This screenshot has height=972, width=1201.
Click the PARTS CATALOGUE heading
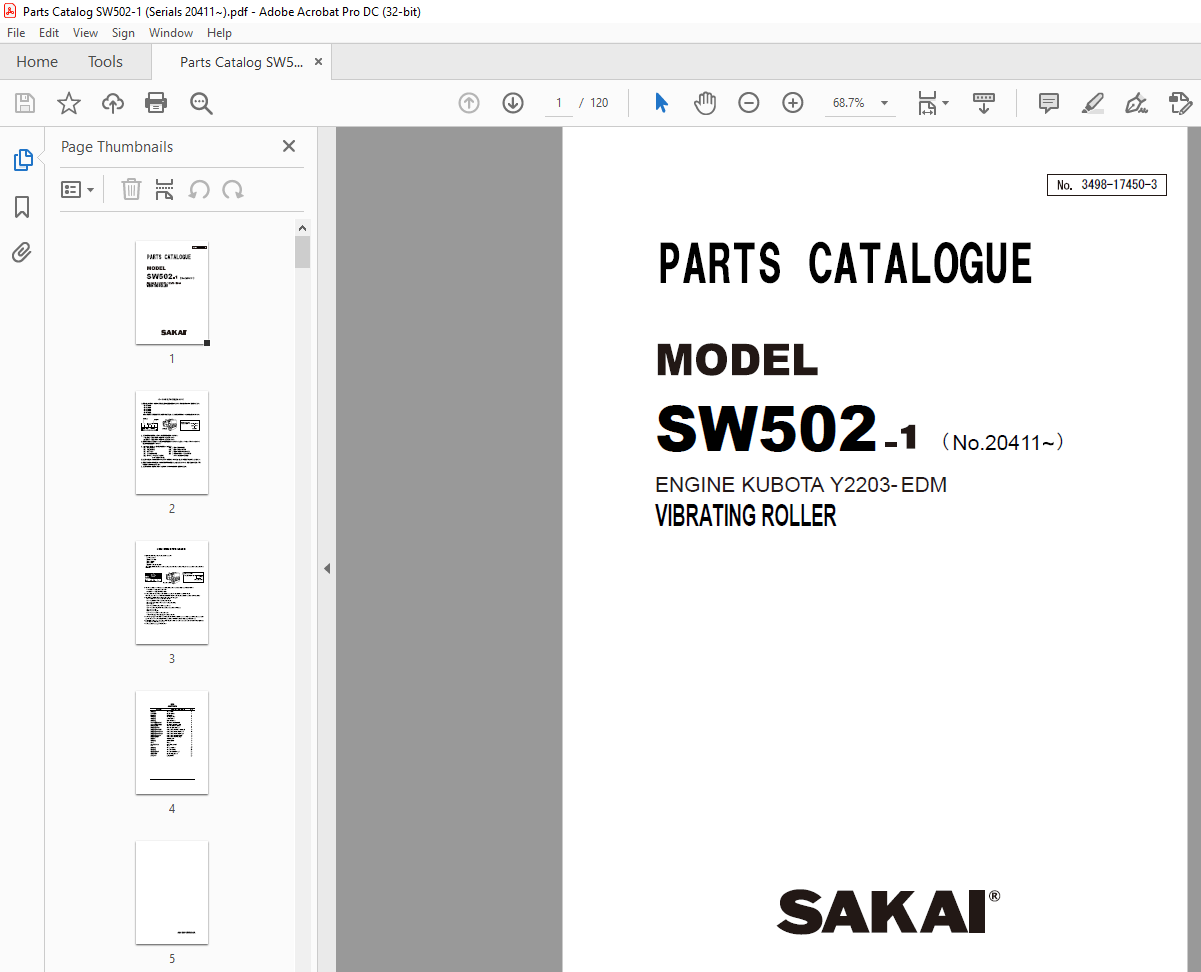click(x=845, y=264)
